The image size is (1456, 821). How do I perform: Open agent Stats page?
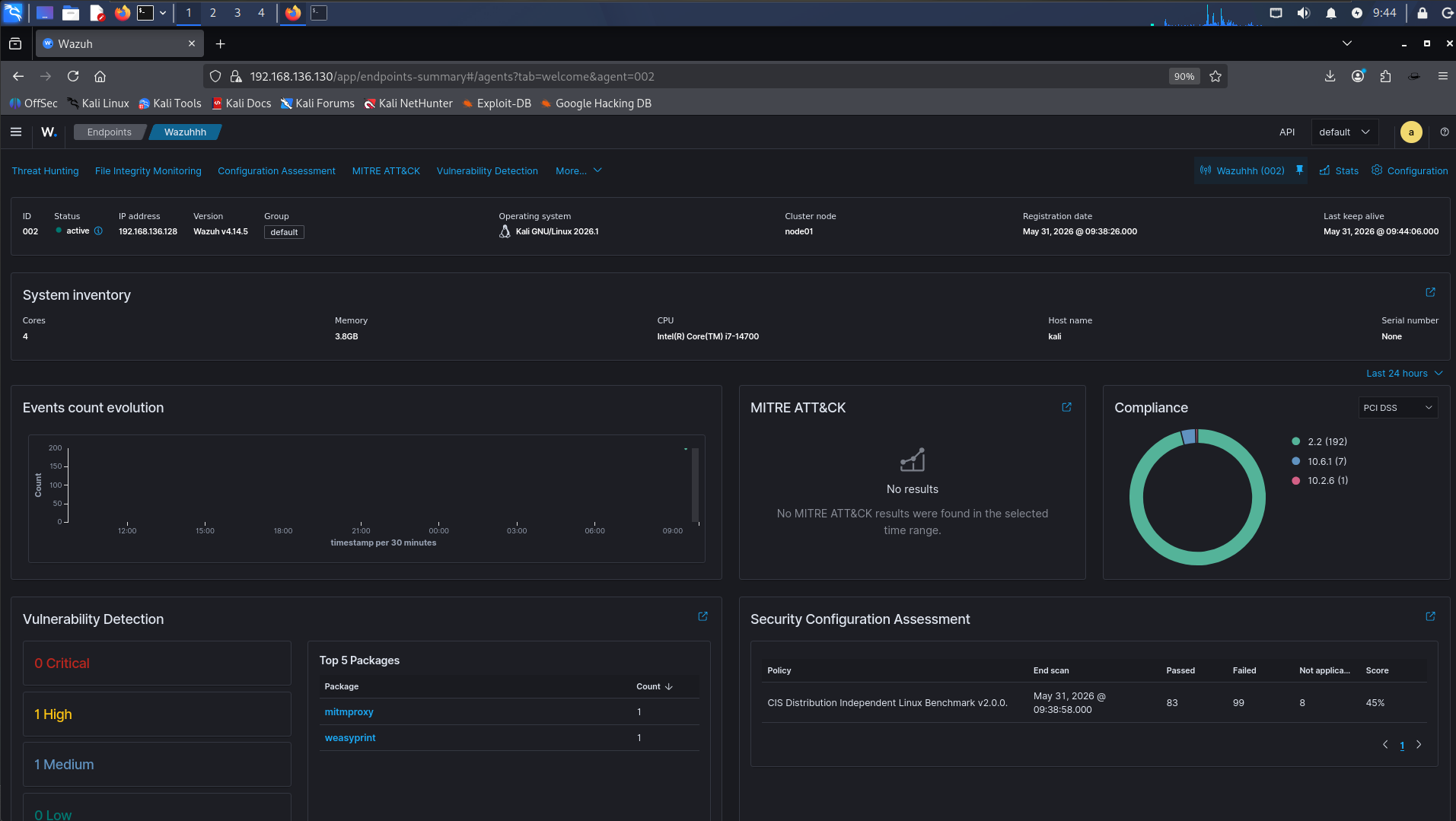click(x=1339, y=170)
